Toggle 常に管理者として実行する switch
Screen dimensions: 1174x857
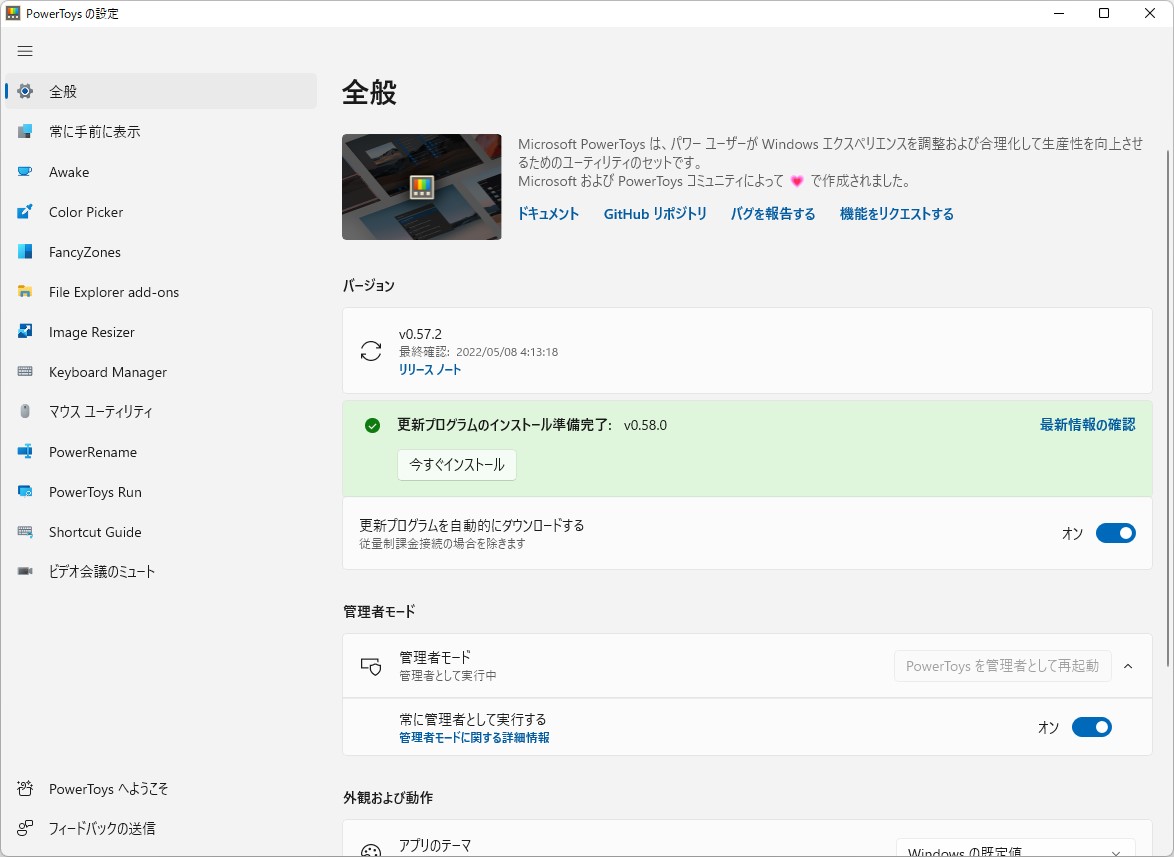(x=1092, y=727)
